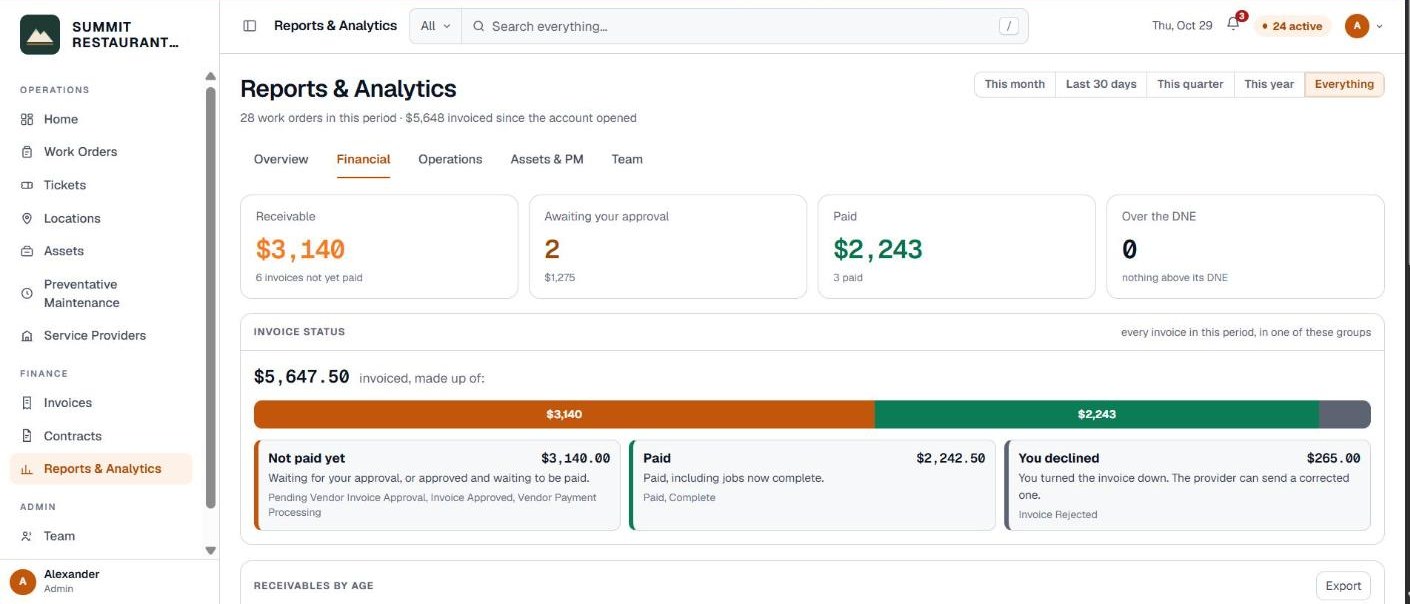
Task: Select the This quarter range
Action: tap(1190, 84)
